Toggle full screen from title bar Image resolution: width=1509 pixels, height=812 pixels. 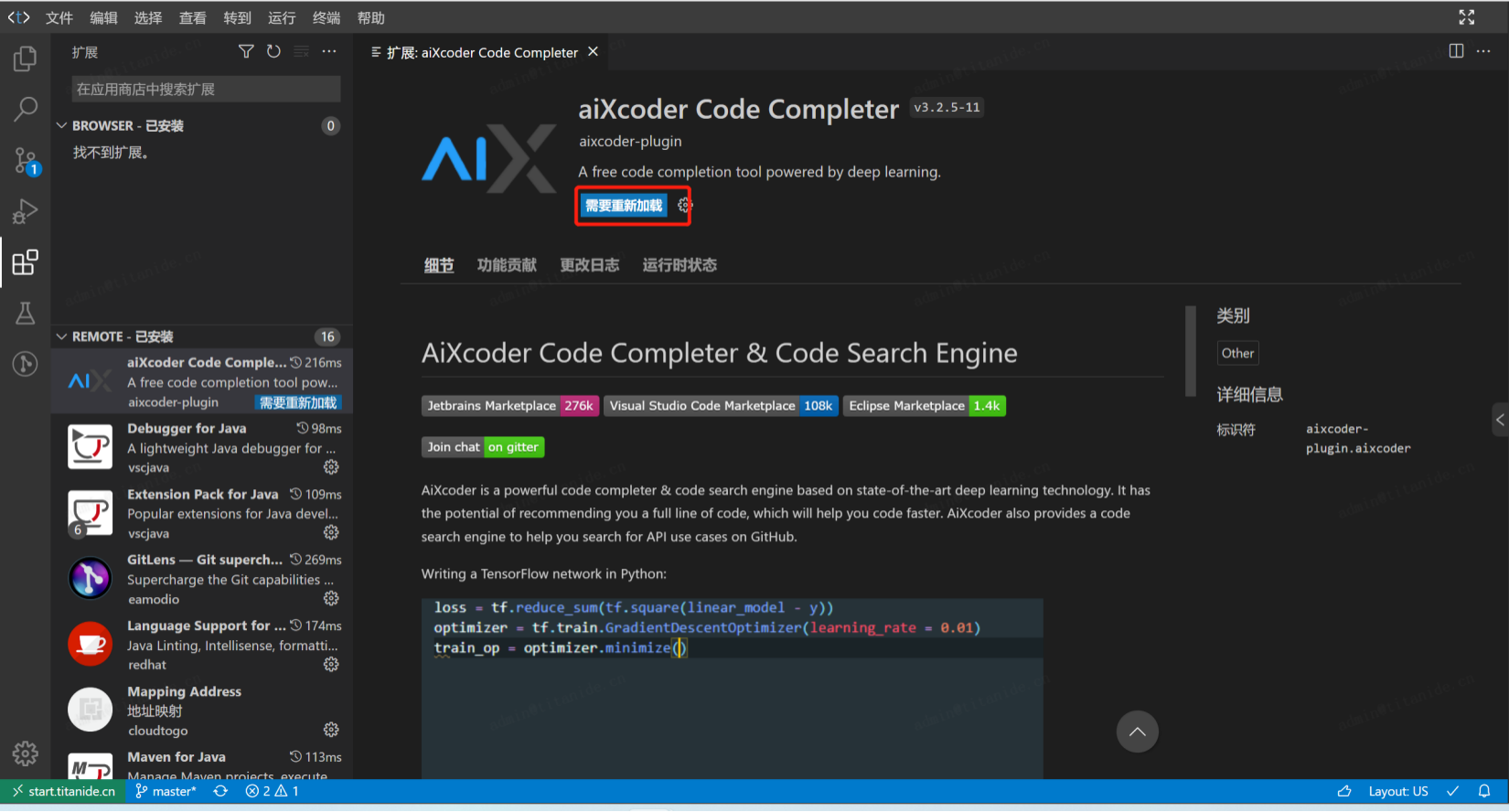coord(1467,17)
